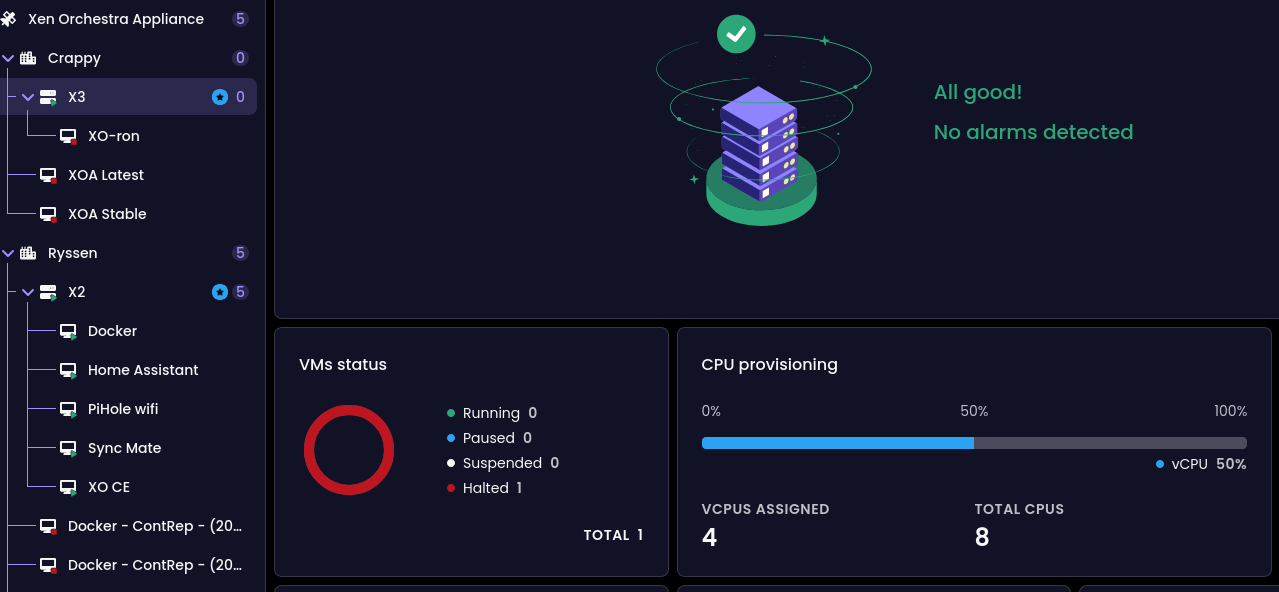Click the Ryssen pool building icon

[x=28, y=253]
